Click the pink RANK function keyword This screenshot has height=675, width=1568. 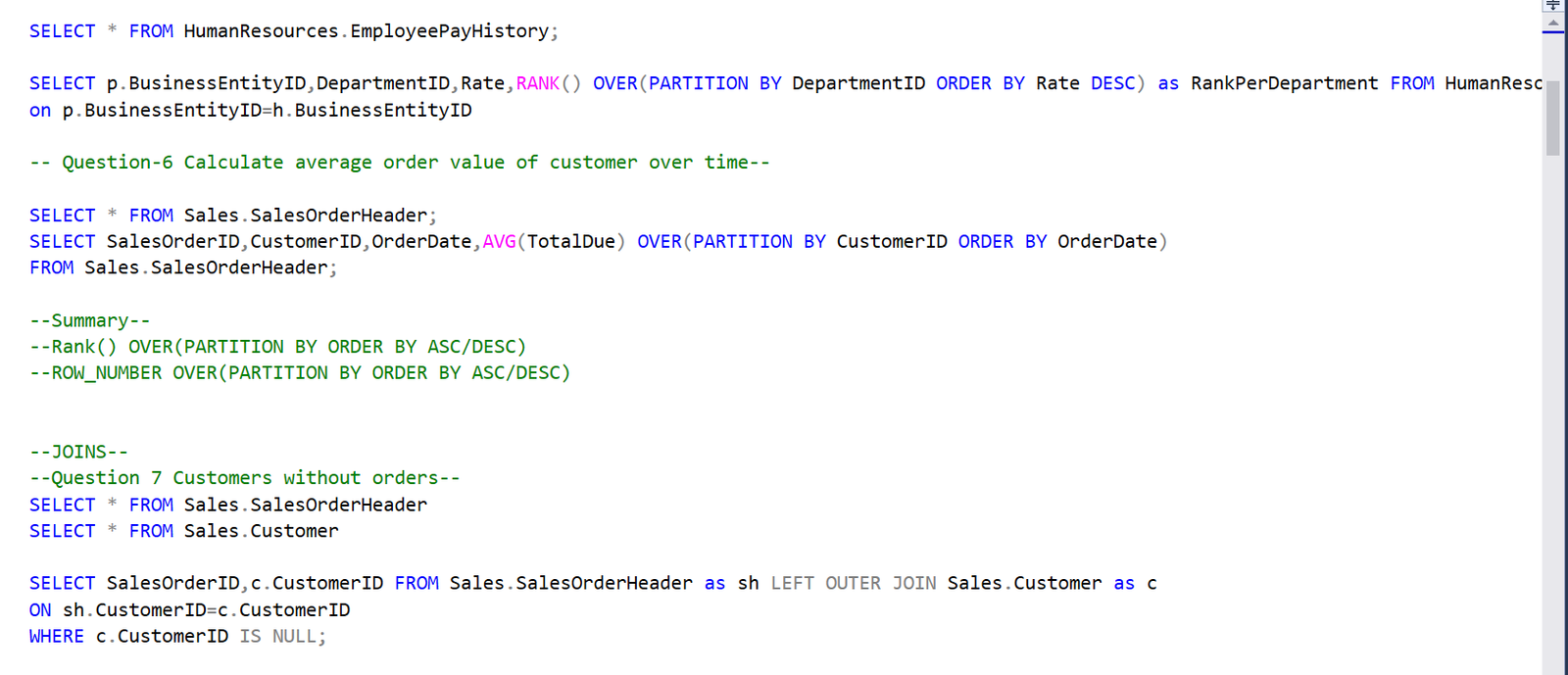537,83
